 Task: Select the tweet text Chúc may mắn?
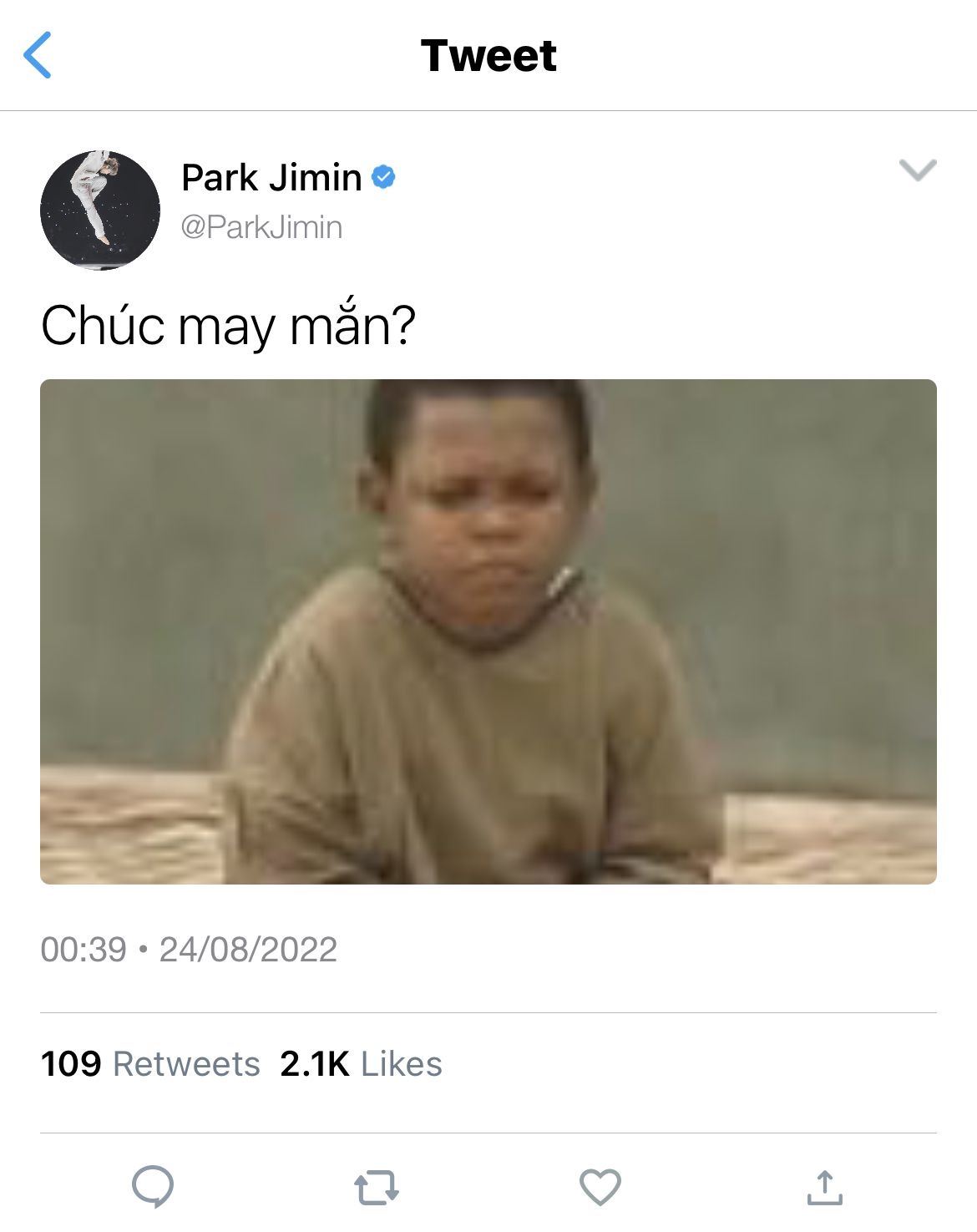(228, 324)
